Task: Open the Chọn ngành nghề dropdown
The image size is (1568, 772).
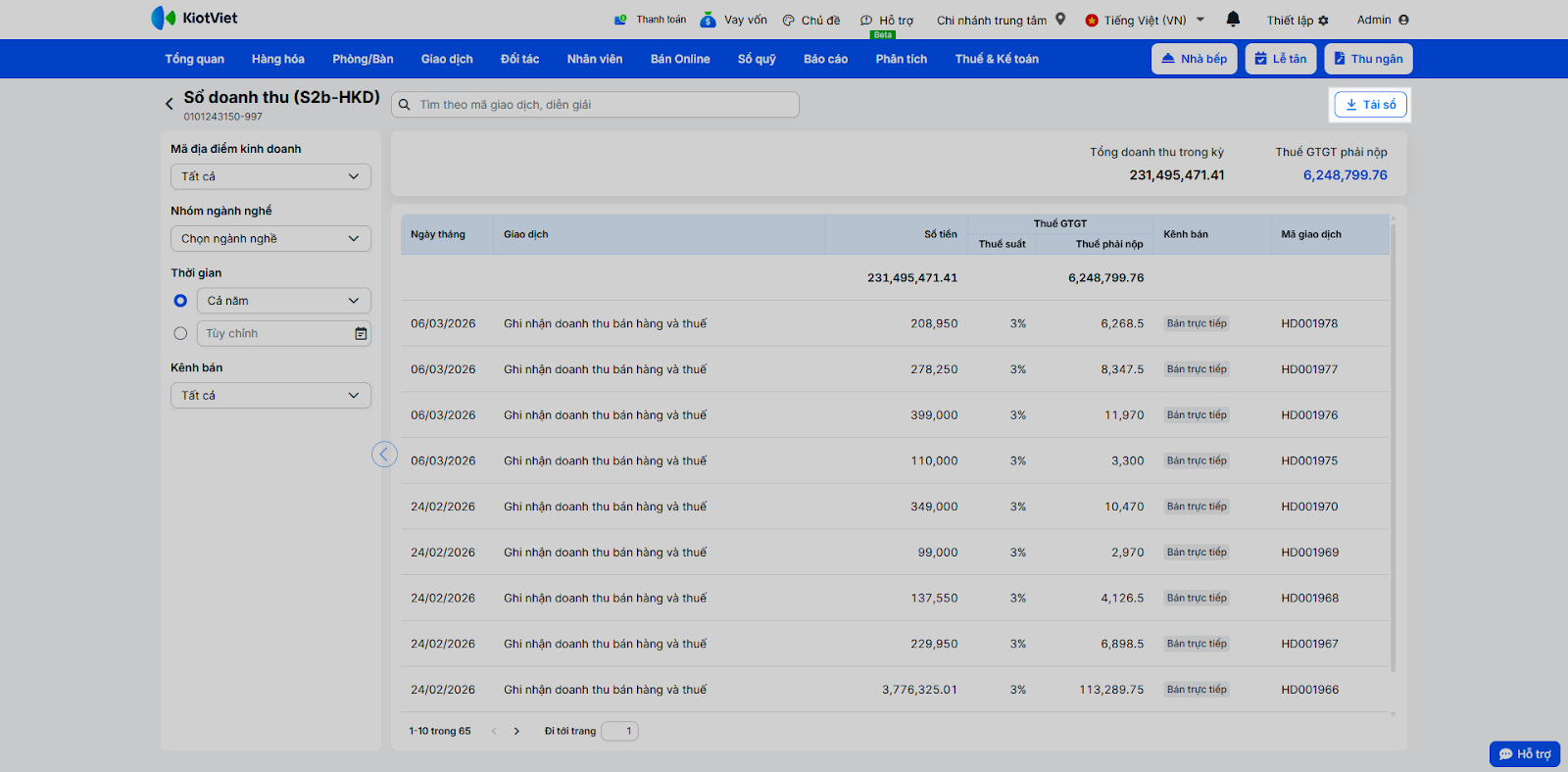Action: (270, 239)
